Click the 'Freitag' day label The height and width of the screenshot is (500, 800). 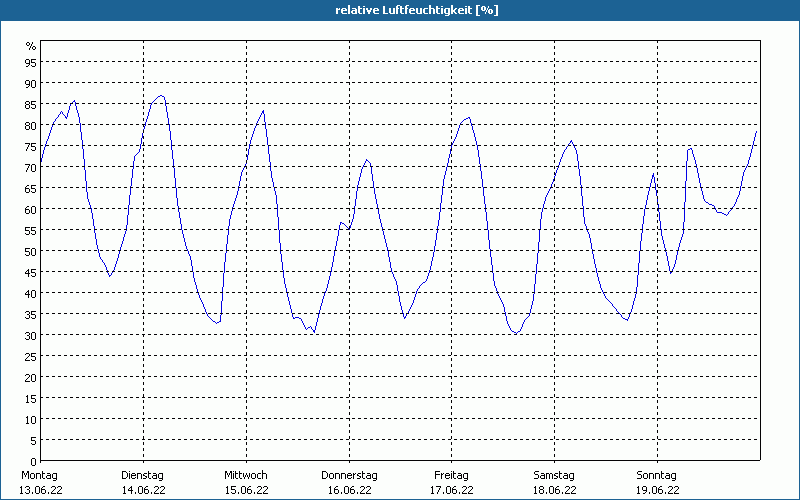(x=451, y=476)
